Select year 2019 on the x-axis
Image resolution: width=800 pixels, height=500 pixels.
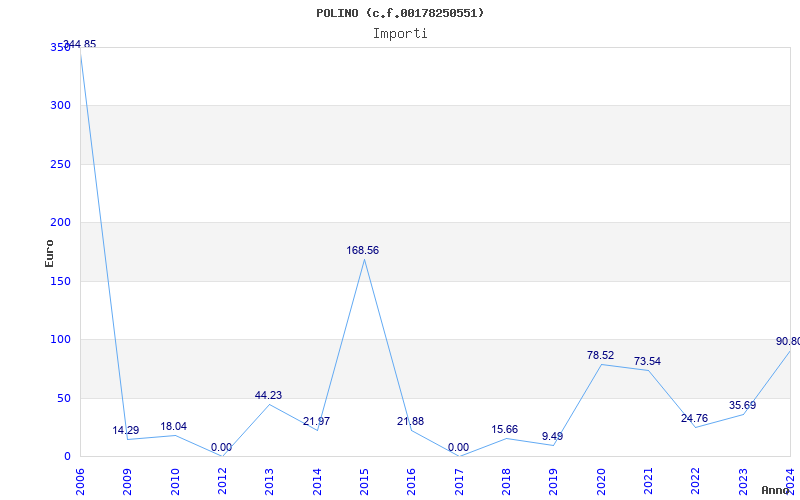pyautogui.click(x=554, y=481)
